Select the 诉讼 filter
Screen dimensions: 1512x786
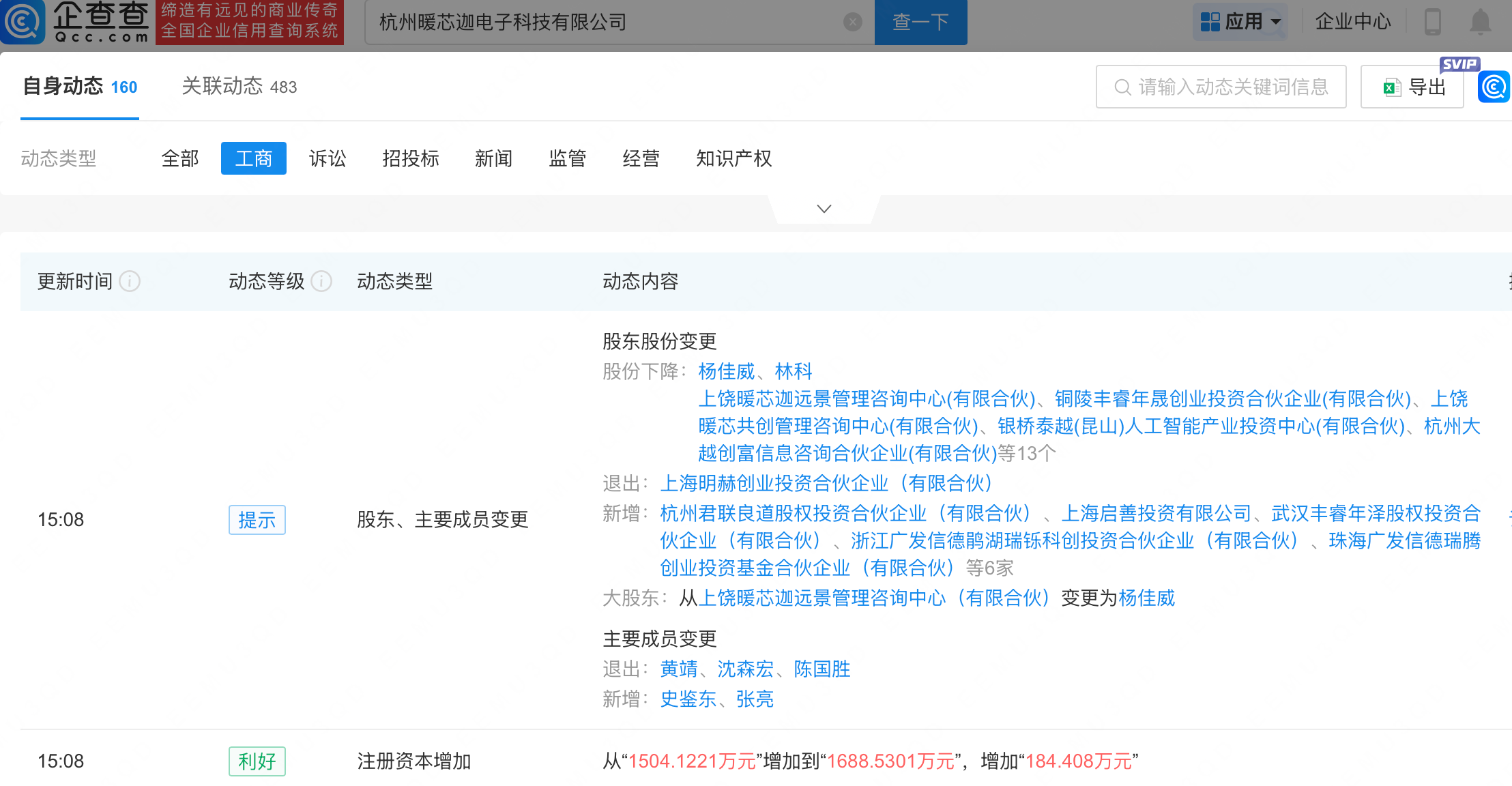pyautogui.click(x=328, y=158)
